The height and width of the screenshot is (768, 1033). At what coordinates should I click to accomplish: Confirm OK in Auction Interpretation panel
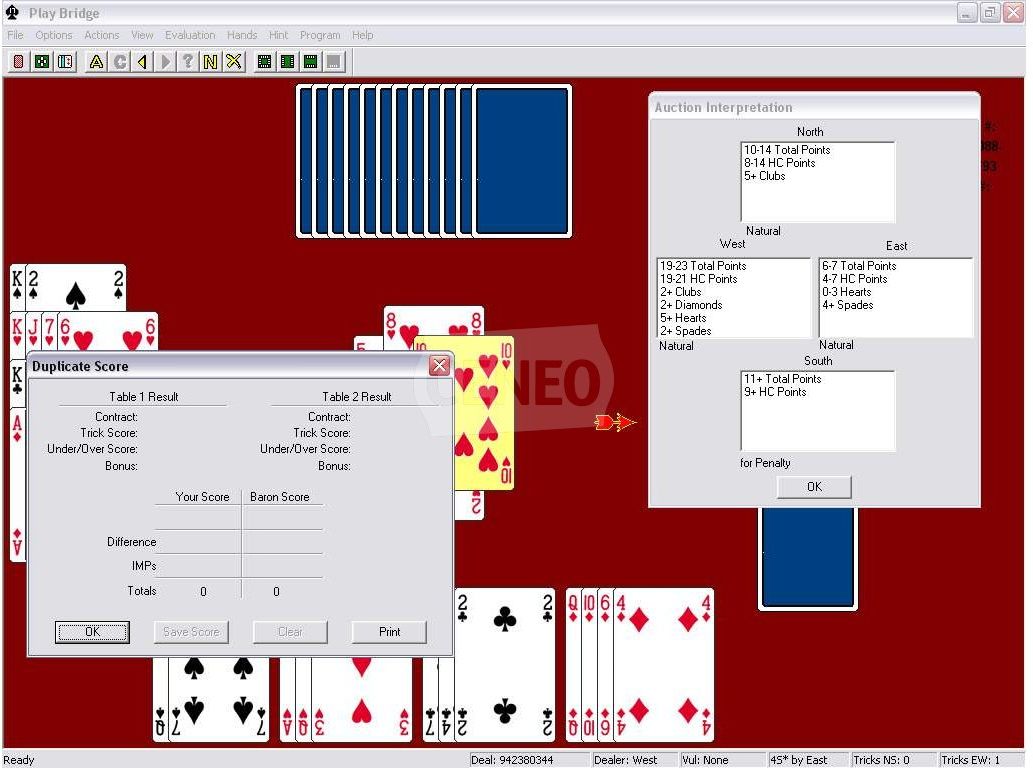(812, 486)
